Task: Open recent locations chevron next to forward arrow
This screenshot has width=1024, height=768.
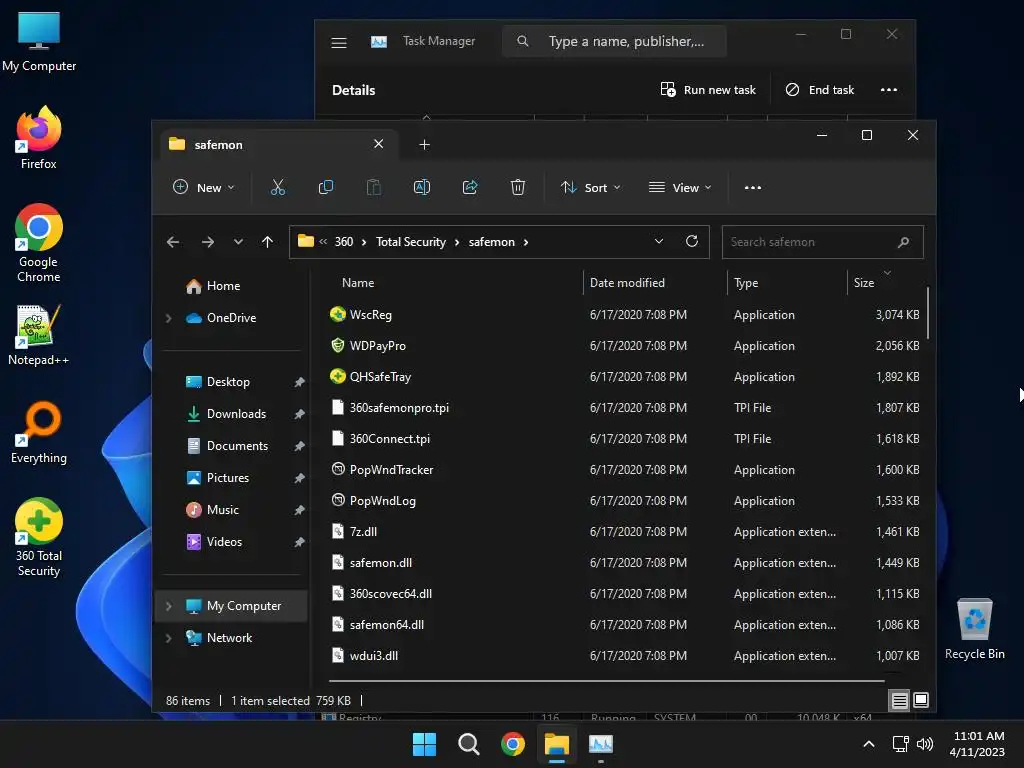Action: [238, 242]
